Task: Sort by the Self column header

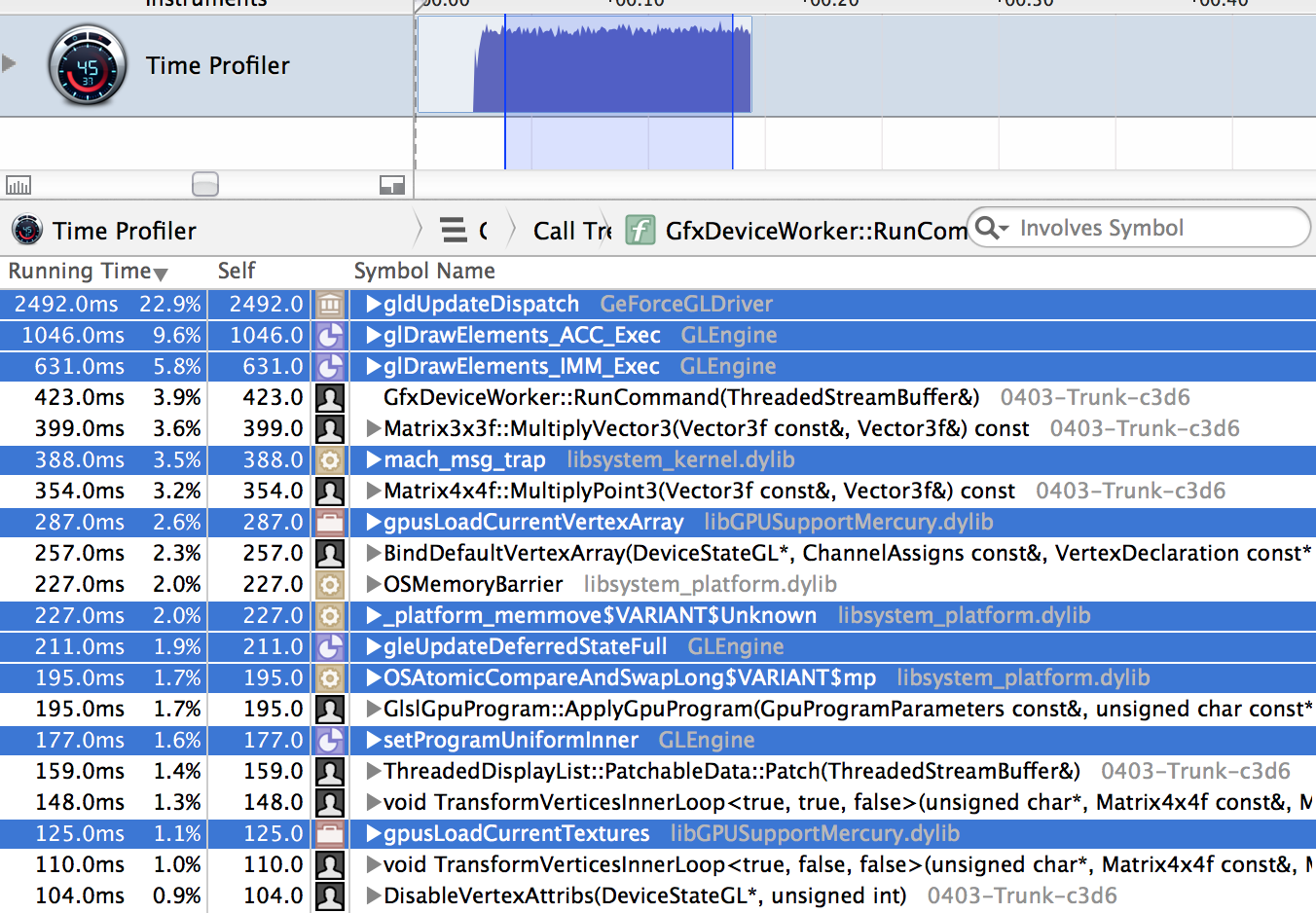Action: click(237, 271)
